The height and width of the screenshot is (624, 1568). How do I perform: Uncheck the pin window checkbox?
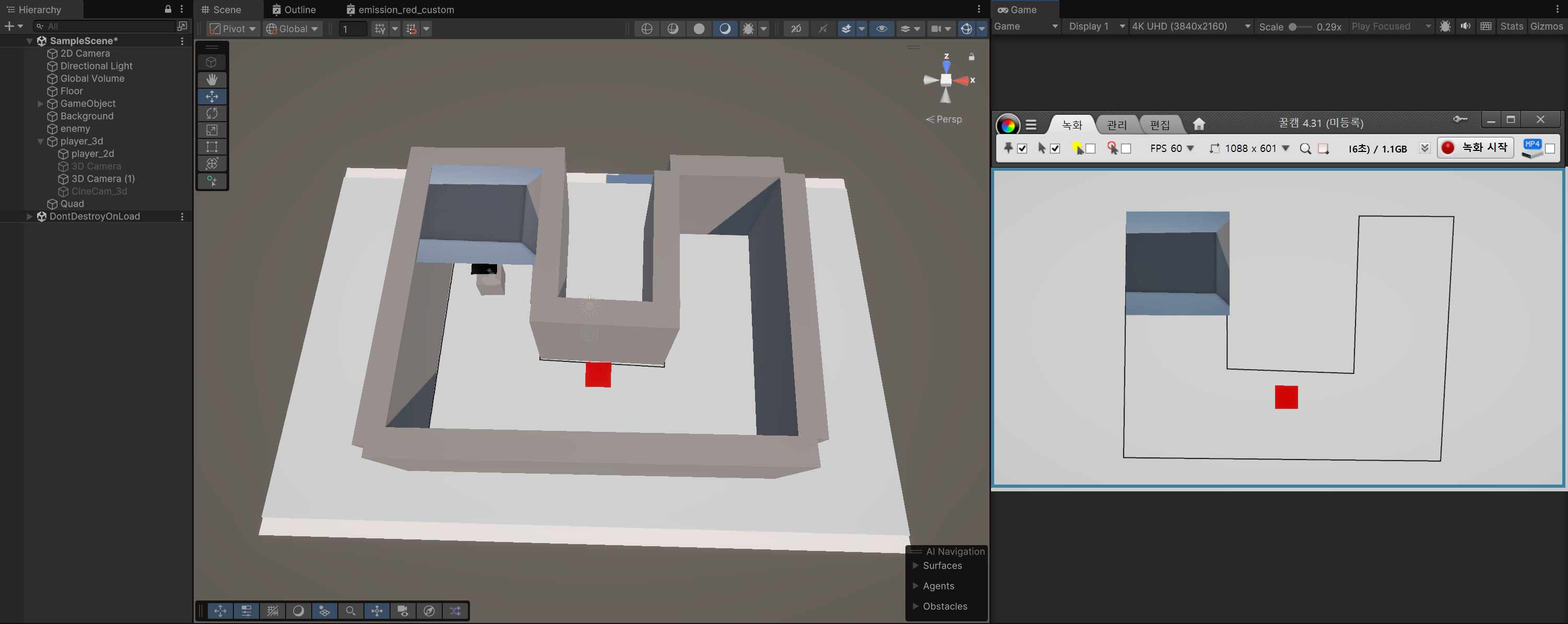pos(1022,148)
